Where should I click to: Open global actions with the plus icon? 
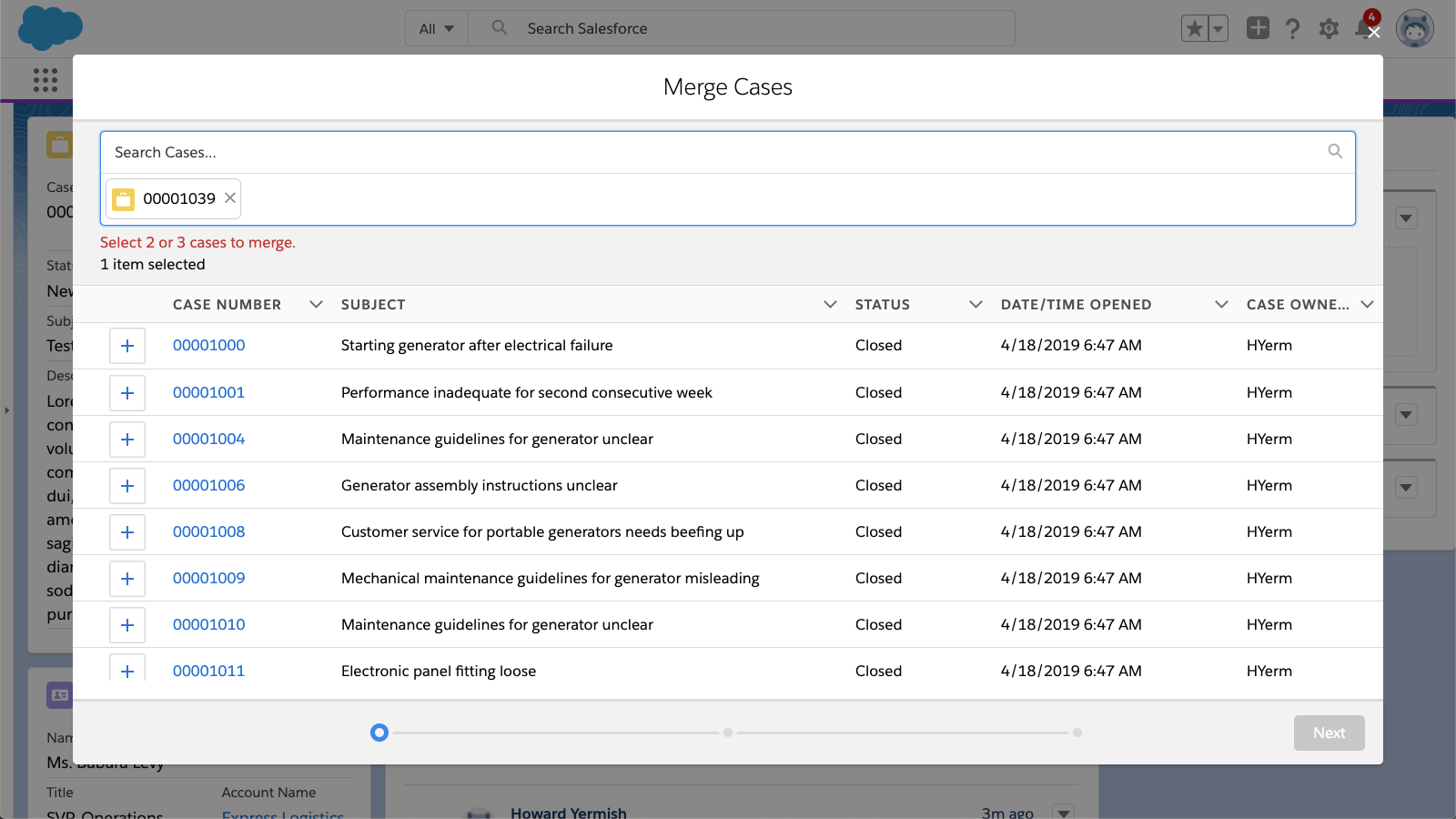coord(1258,28)
